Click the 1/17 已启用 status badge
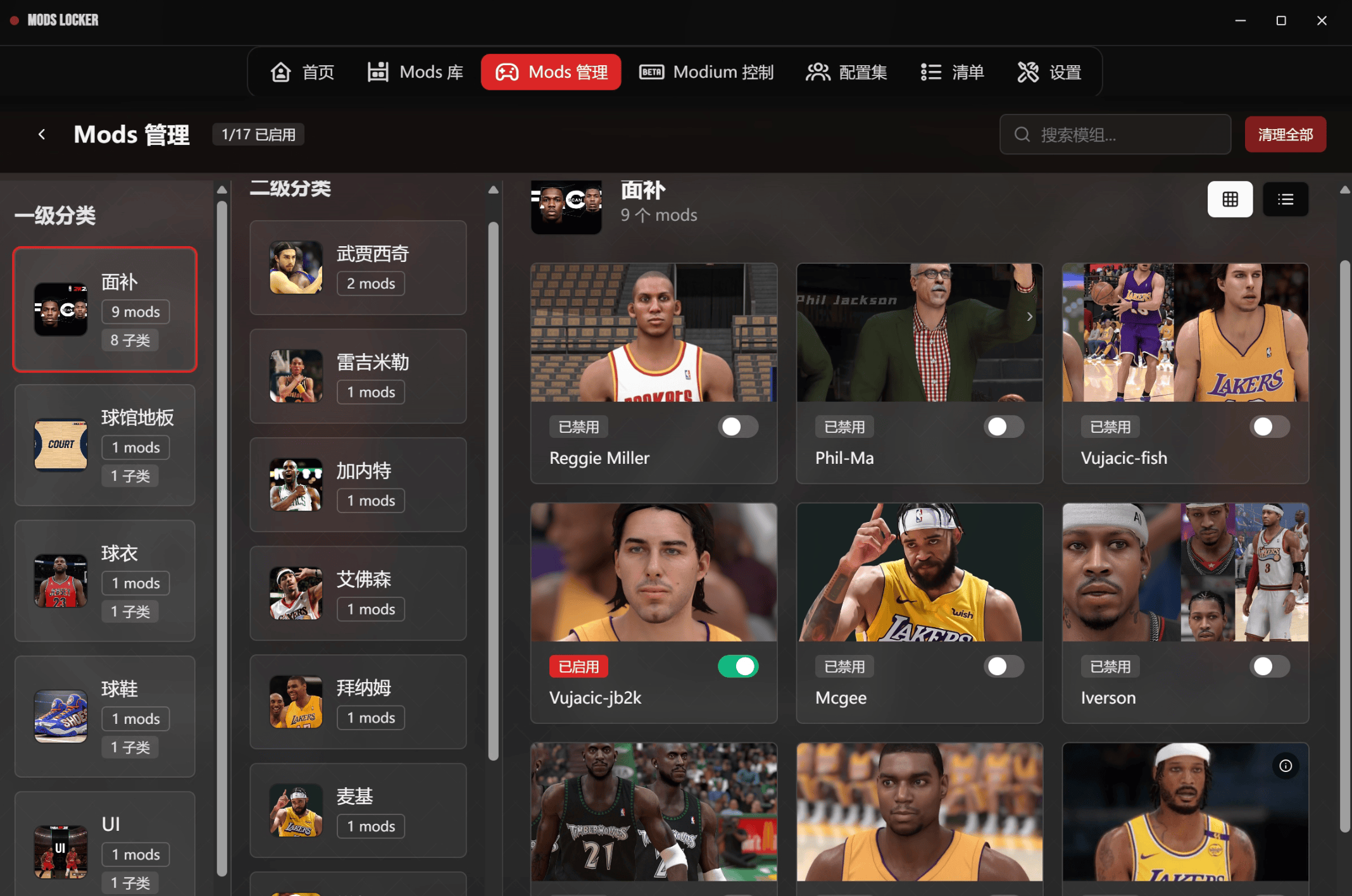Image resolution: width=1352 pixels, height=896 pixels. [x=258, y=134]
